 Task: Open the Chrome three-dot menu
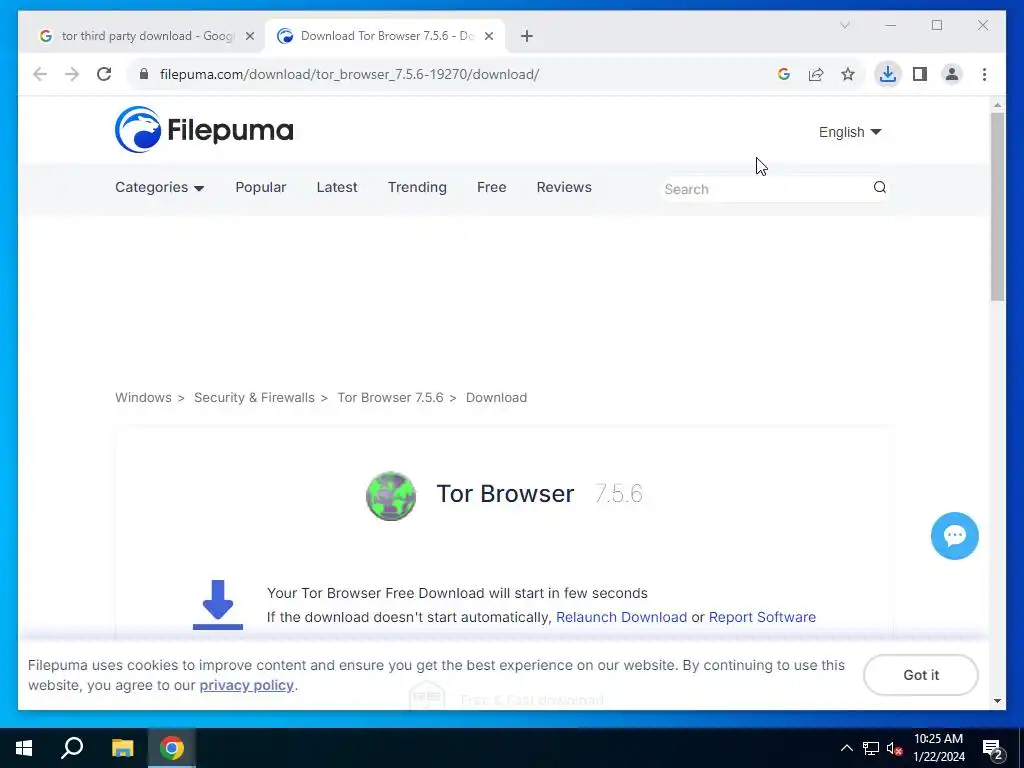[x=984, y=74]
